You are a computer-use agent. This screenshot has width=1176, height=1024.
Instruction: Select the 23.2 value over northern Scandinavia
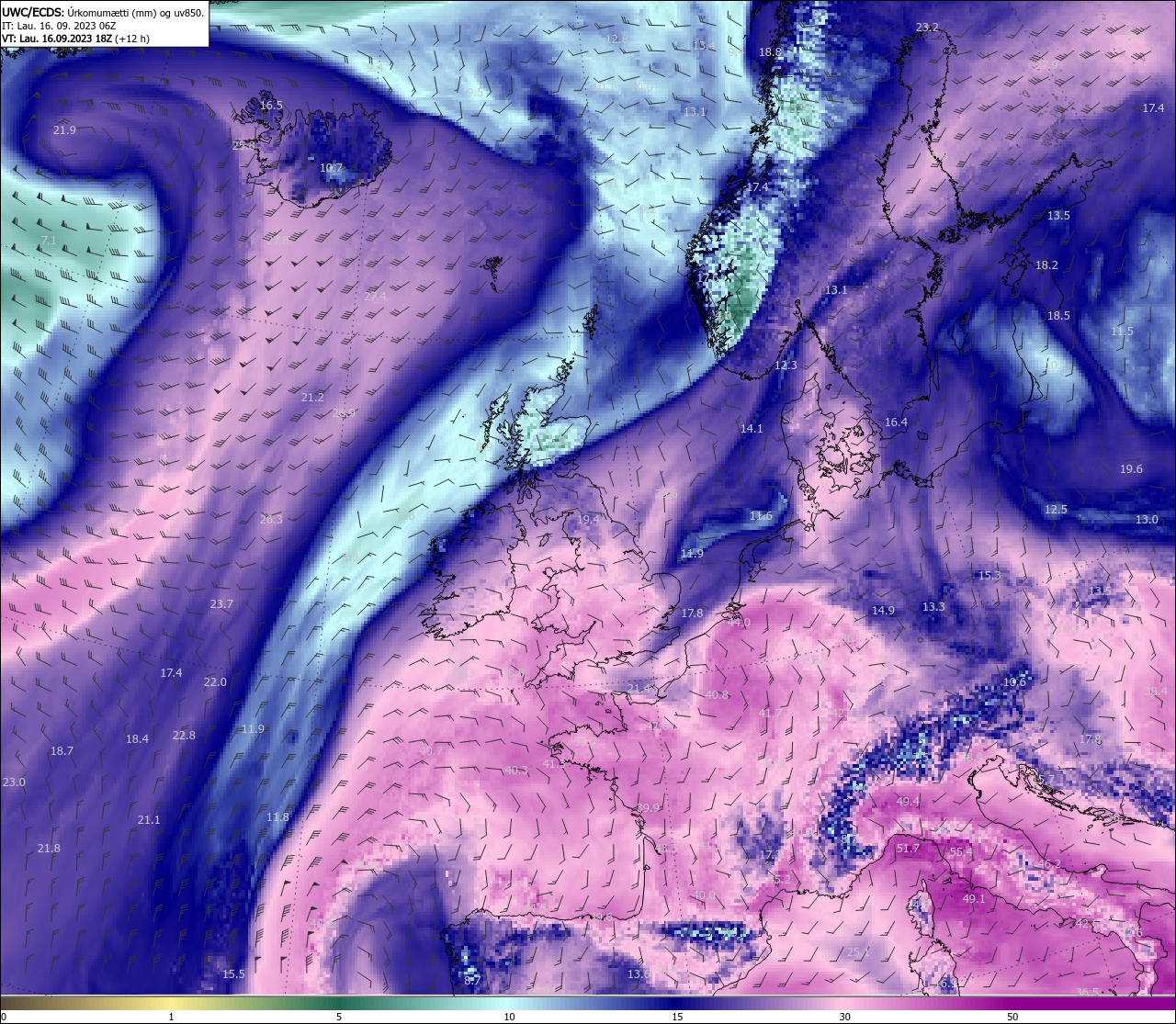[928, 28]
